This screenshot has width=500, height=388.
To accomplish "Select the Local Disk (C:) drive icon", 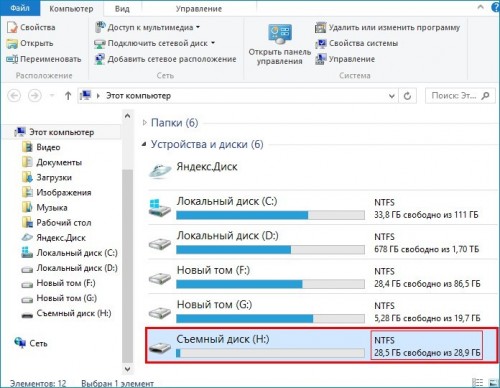I will pos(160,208).
